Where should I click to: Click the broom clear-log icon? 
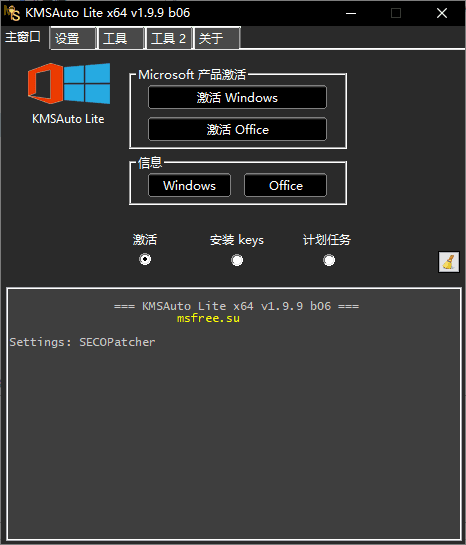pyautogui.click(x=449, y=262)
